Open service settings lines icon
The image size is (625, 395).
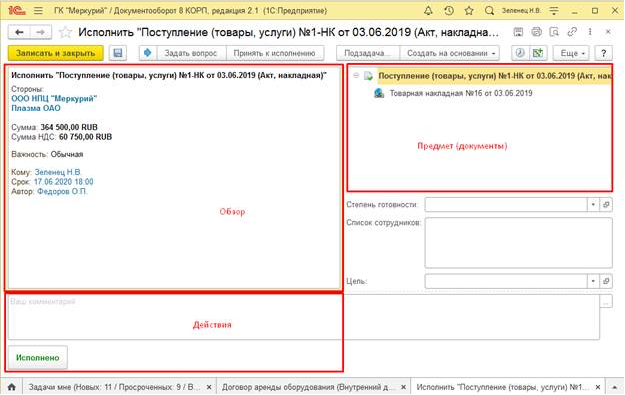554,11
